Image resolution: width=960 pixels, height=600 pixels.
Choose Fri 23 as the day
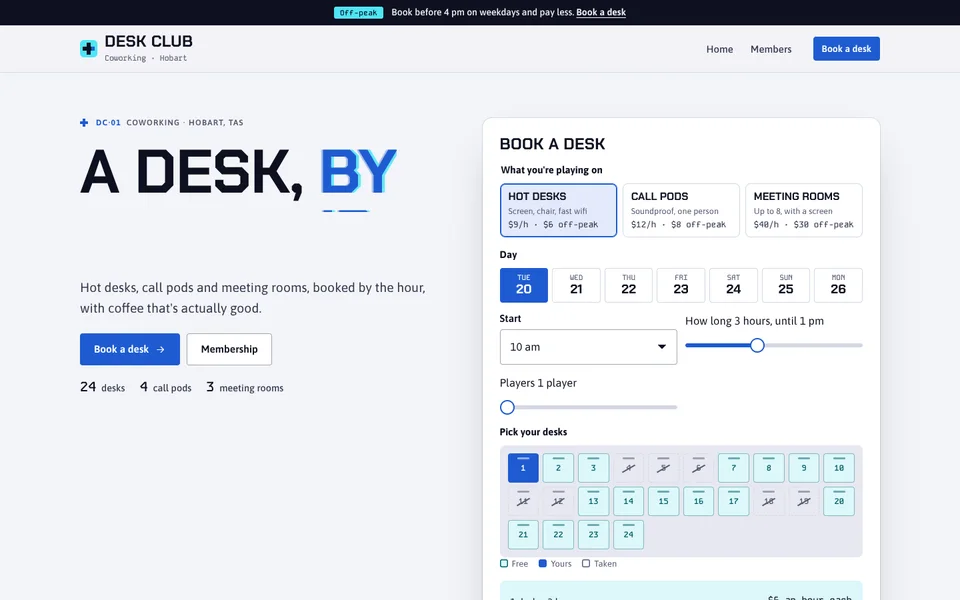(x=681, y=285)
